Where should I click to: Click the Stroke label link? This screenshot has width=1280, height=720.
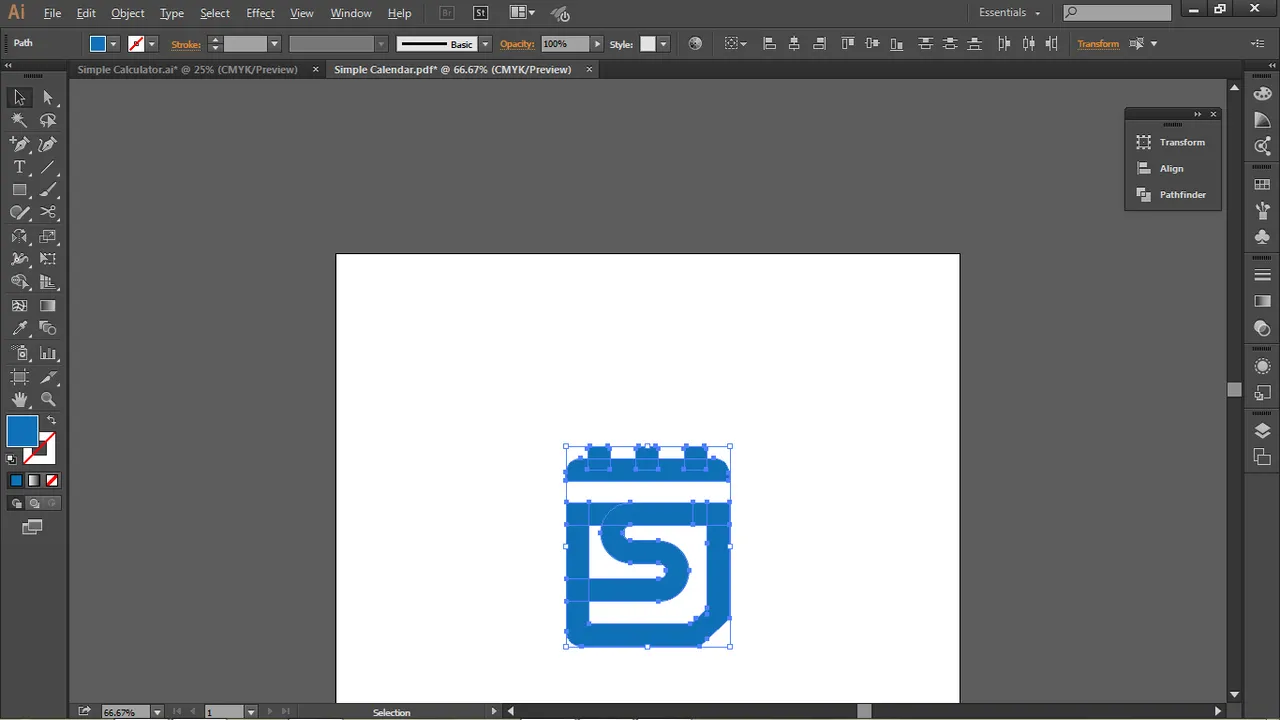(x=186, y=44)
